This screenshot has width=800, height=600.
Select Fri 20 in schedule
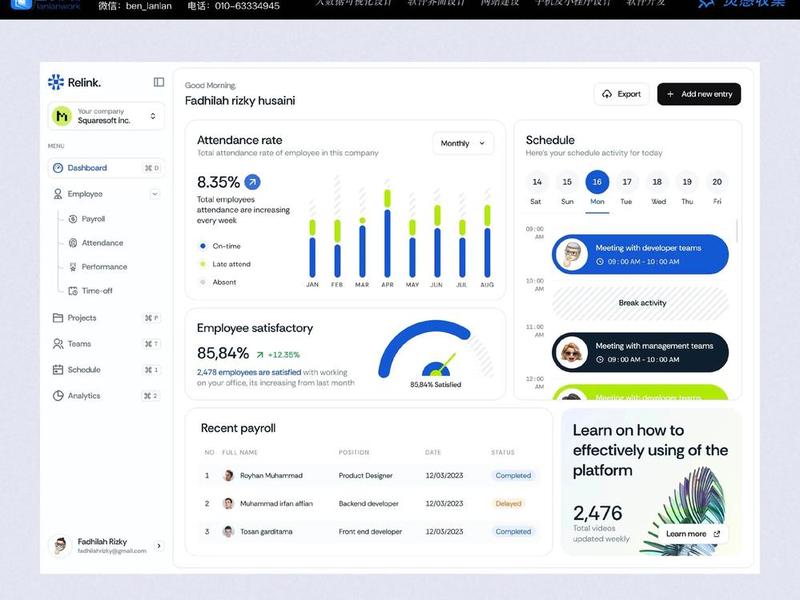pos(717,189)
